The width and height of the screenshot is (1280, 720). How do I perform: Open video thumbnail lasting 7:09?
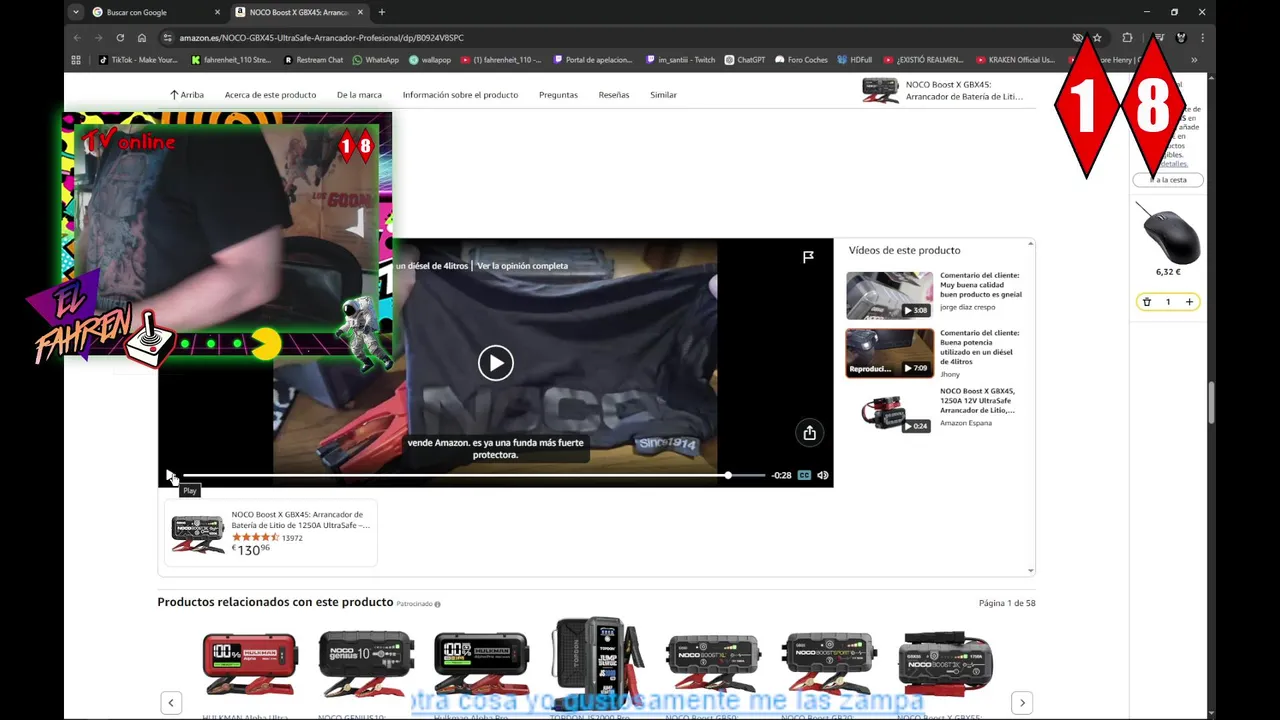(889, 353)
